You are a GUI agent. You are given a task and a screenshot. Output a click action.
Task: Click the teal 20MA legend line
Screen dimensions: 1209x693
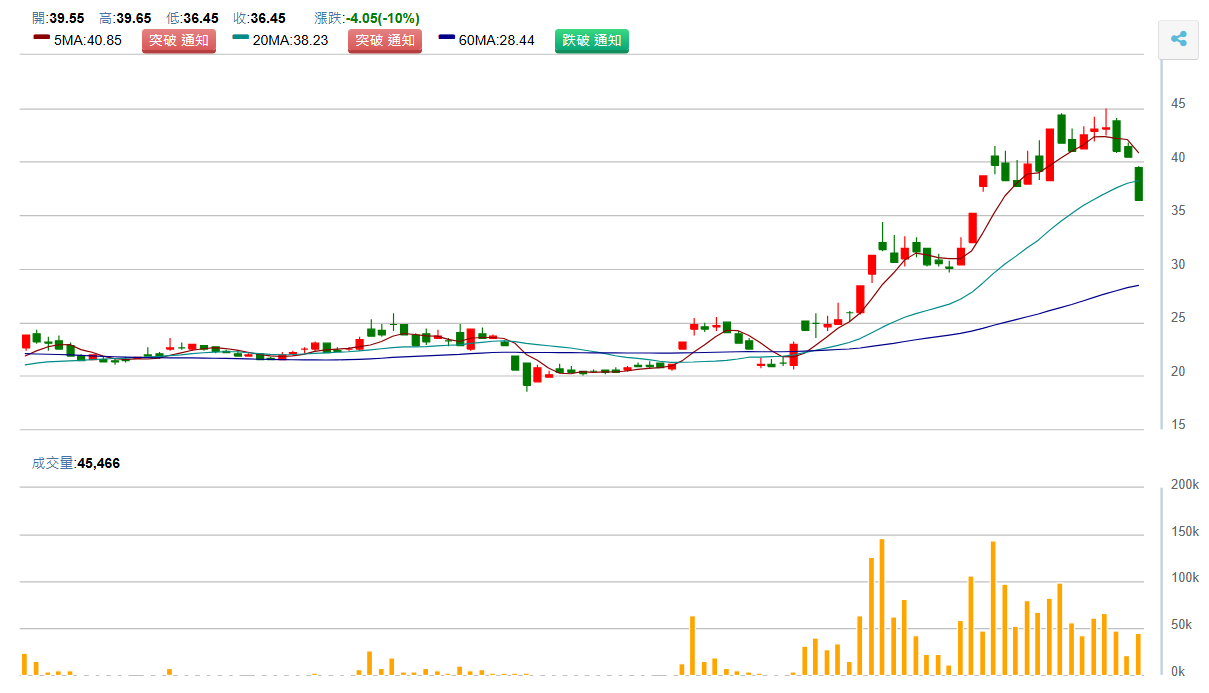[x=241, y=38]
